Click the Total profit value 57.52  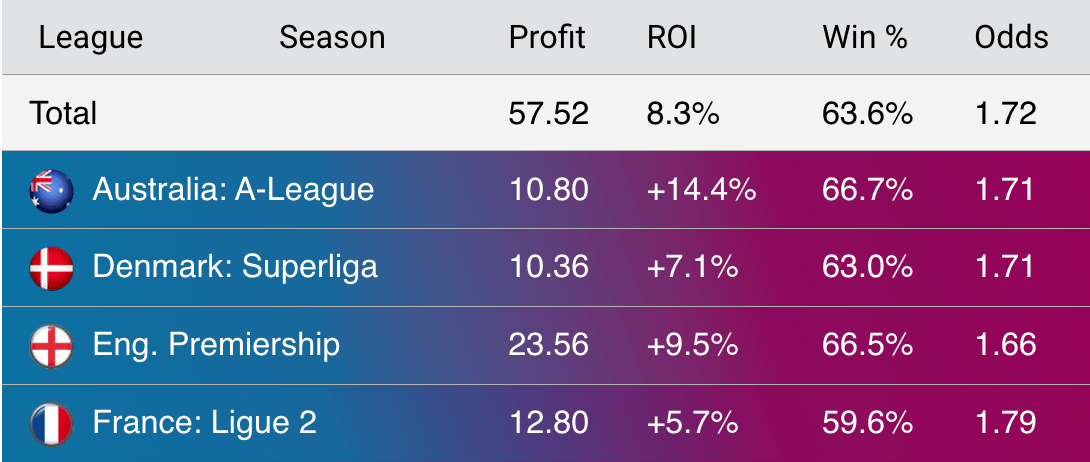pos(548,113)
